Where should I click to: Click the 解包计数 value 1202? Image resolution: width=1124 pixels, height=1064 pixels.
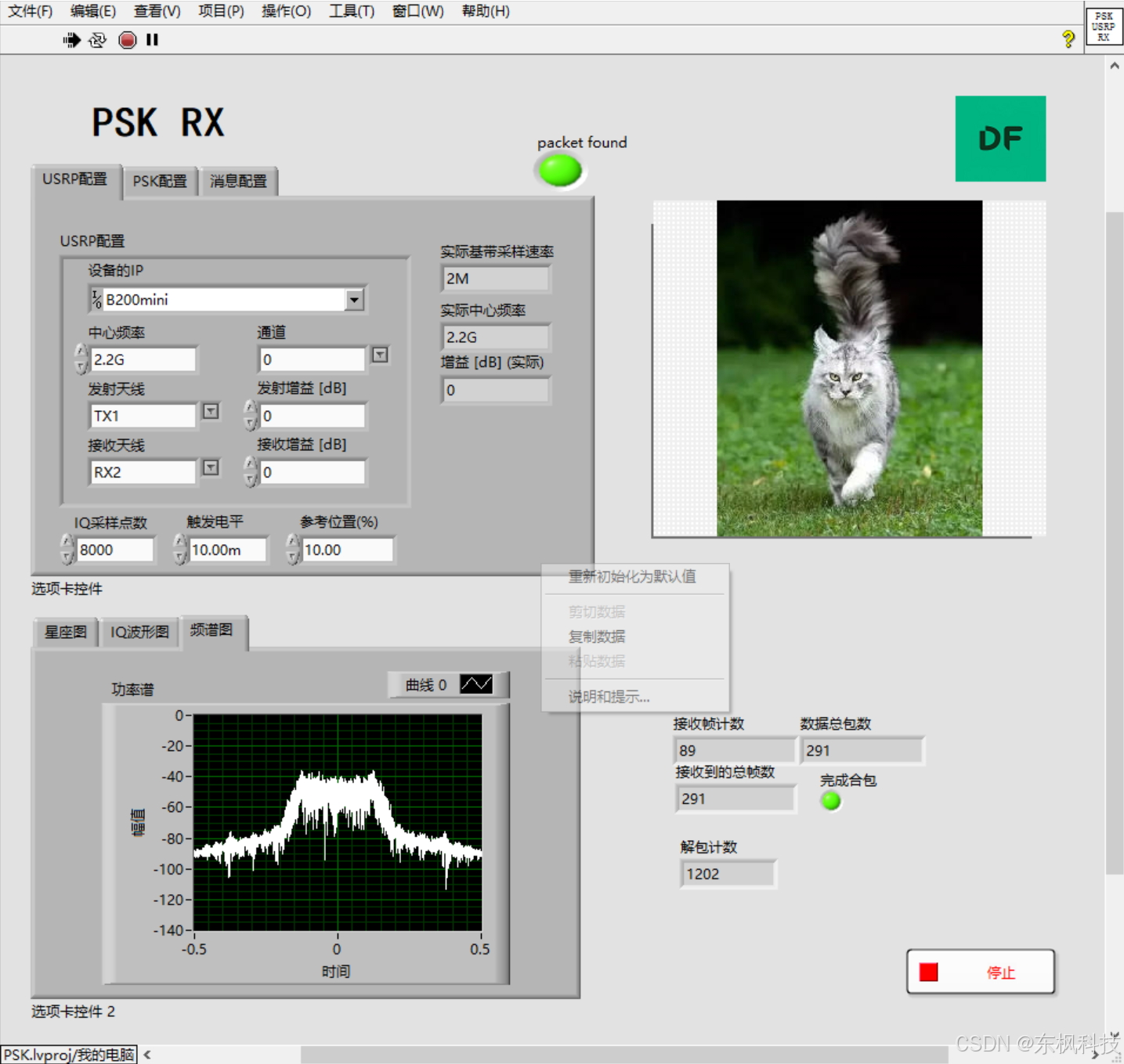point(728,874)
